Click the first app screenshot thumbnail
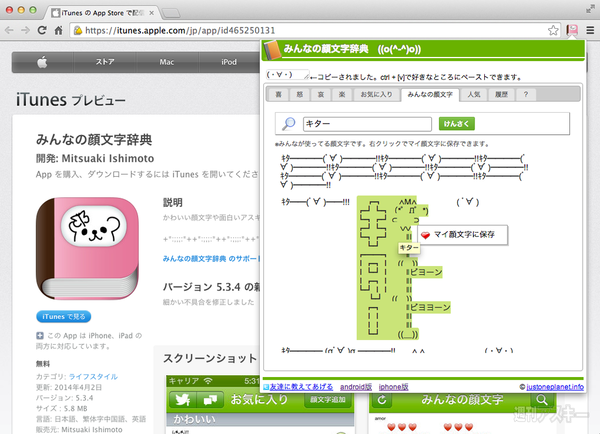 (260, 405)
